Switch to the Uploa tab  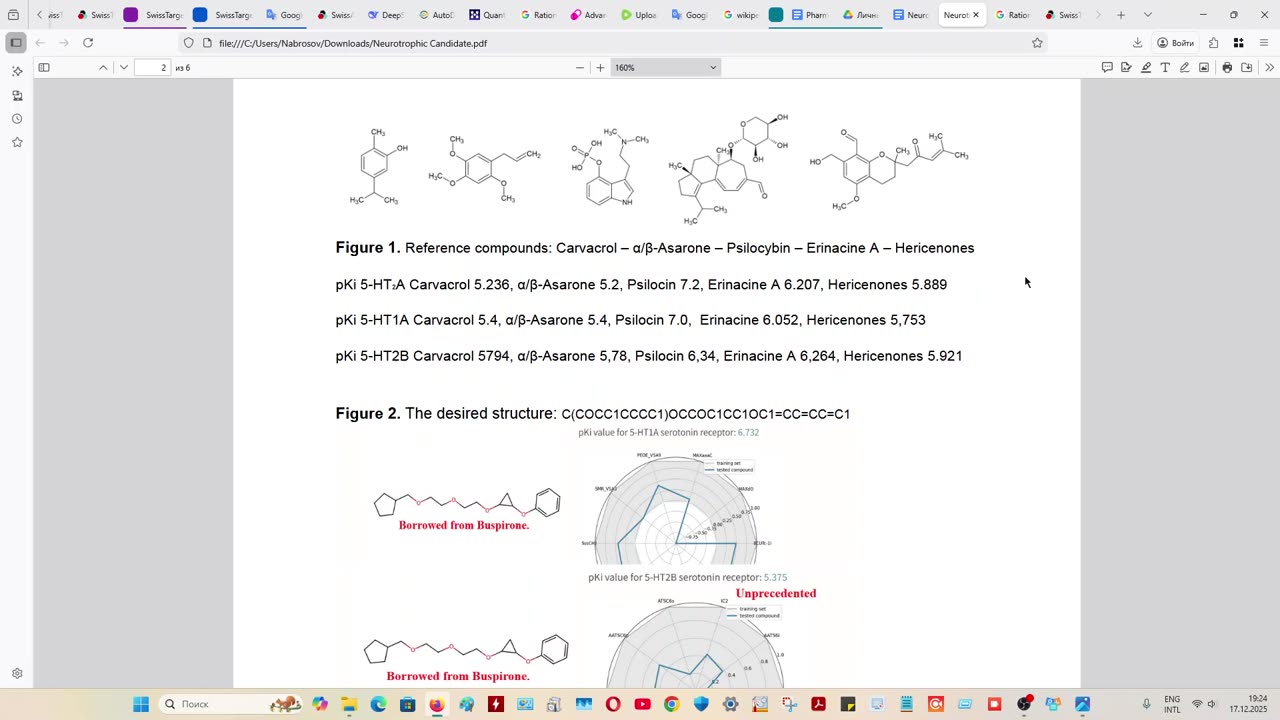(639, 15)
